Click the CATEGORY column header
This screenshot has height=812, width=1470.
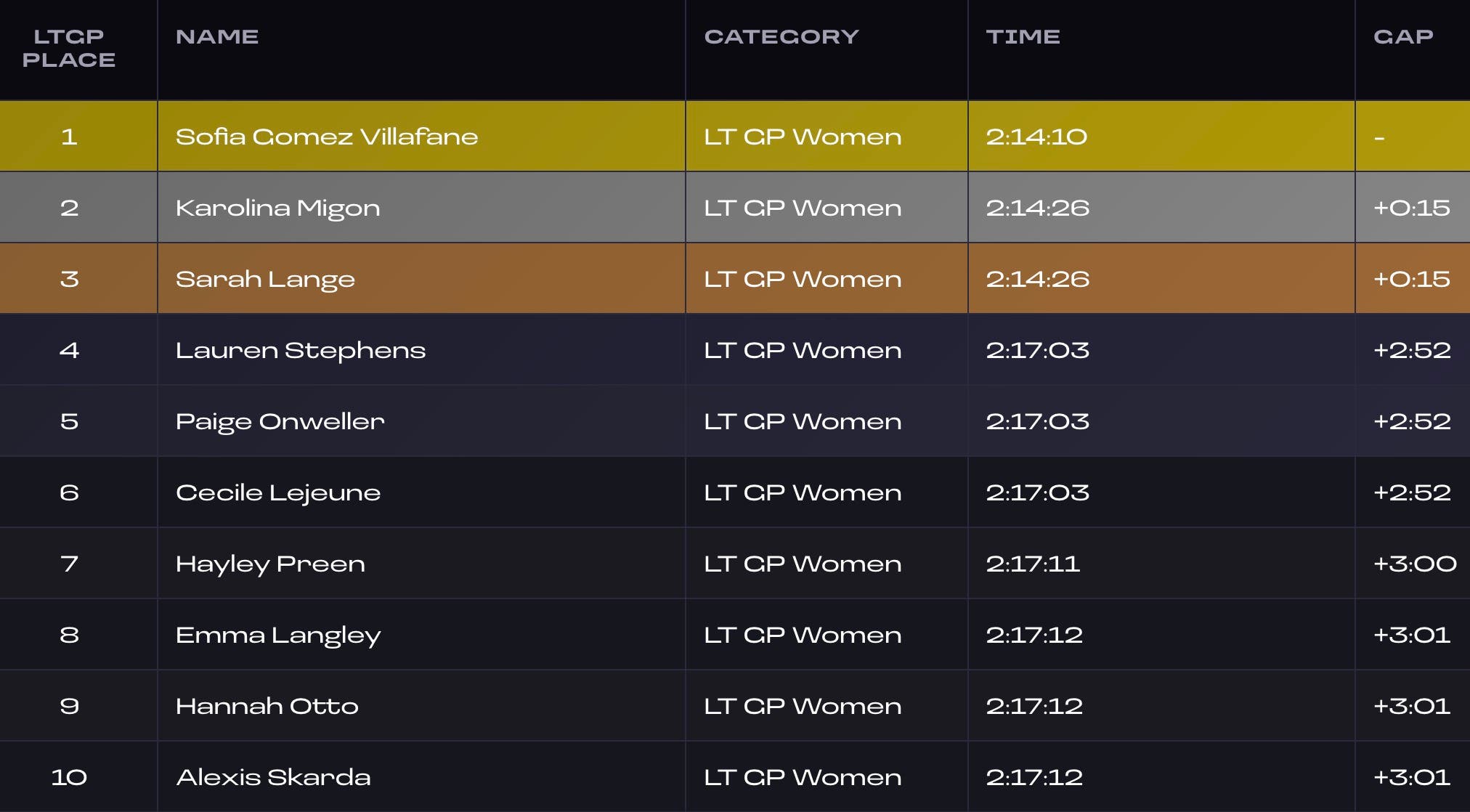pyautogui.click(x=781, y=36)
